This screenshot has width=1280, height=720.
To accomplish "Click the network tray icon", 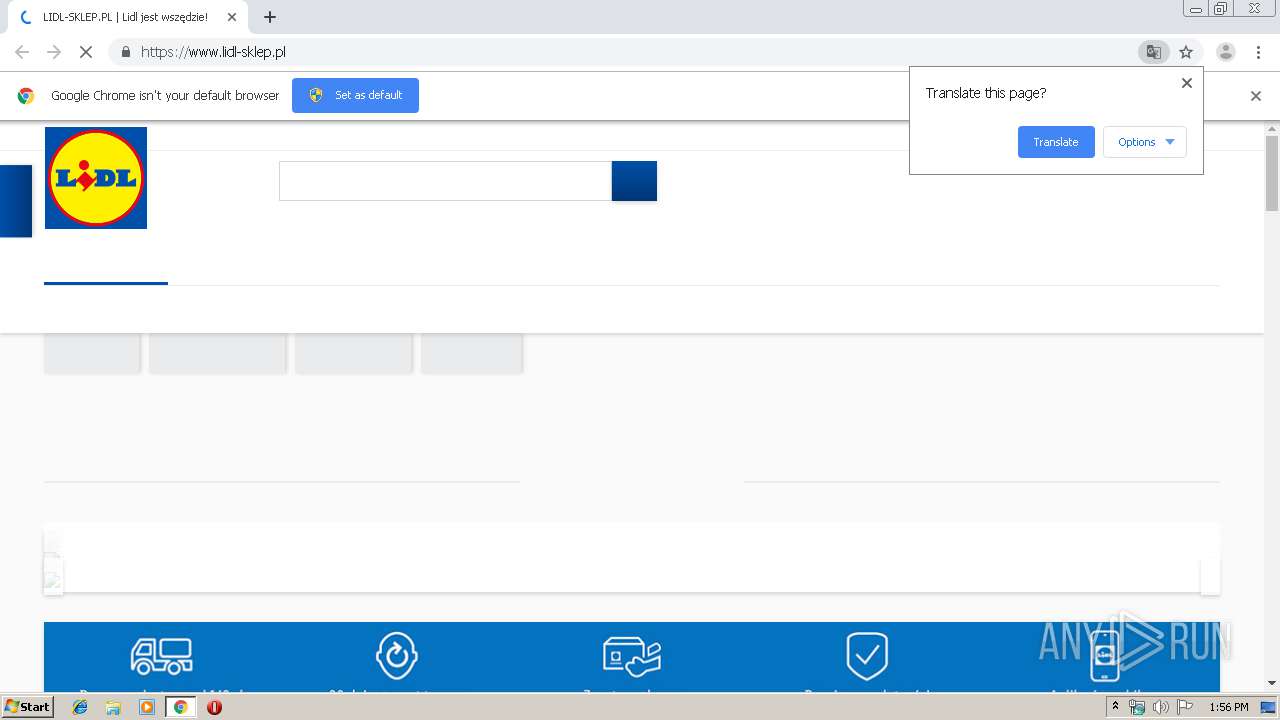I will coord(1137,707).
